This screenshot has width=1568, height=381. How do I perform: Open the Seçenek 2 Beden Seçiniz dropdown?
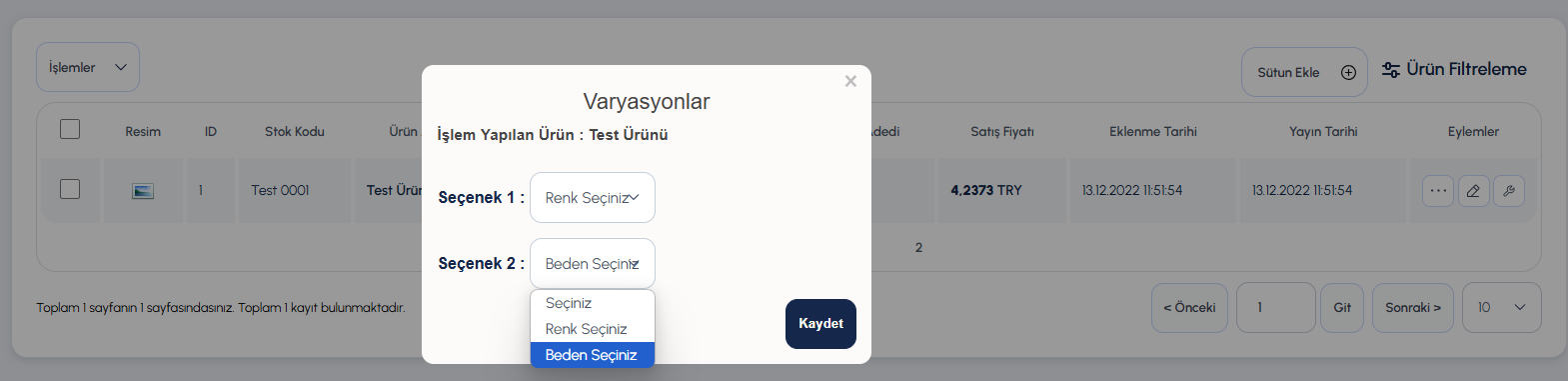point(593,264)
